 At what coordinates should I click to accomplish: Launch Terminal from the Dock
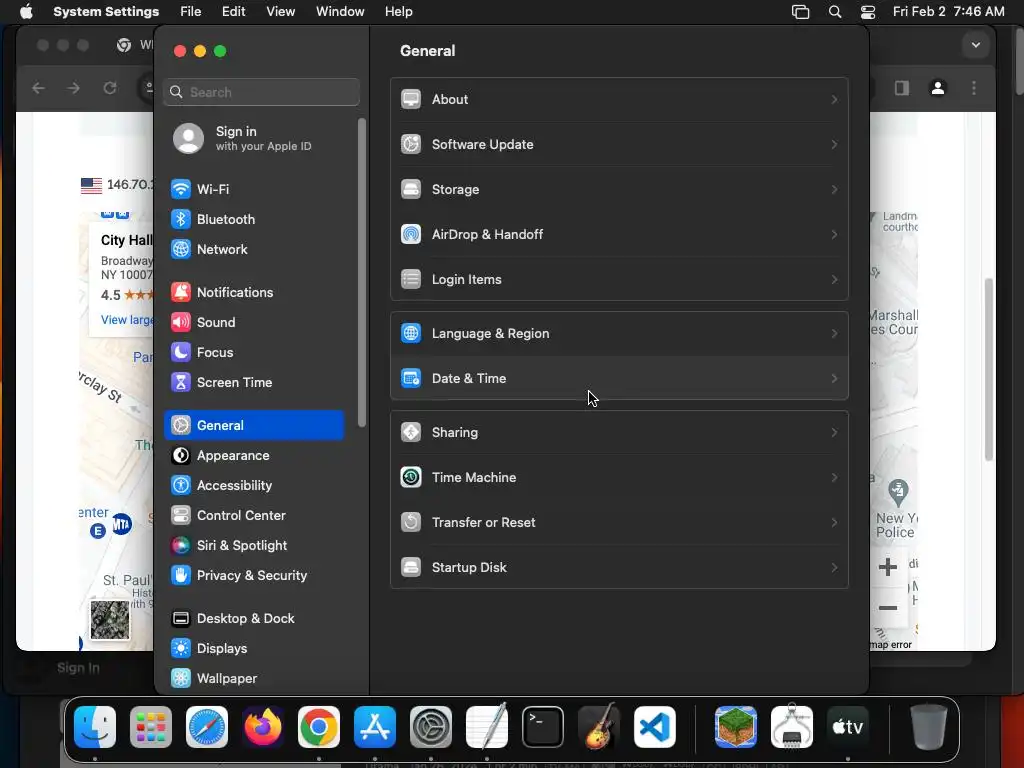pyautogui.click(x=543, y=727)
